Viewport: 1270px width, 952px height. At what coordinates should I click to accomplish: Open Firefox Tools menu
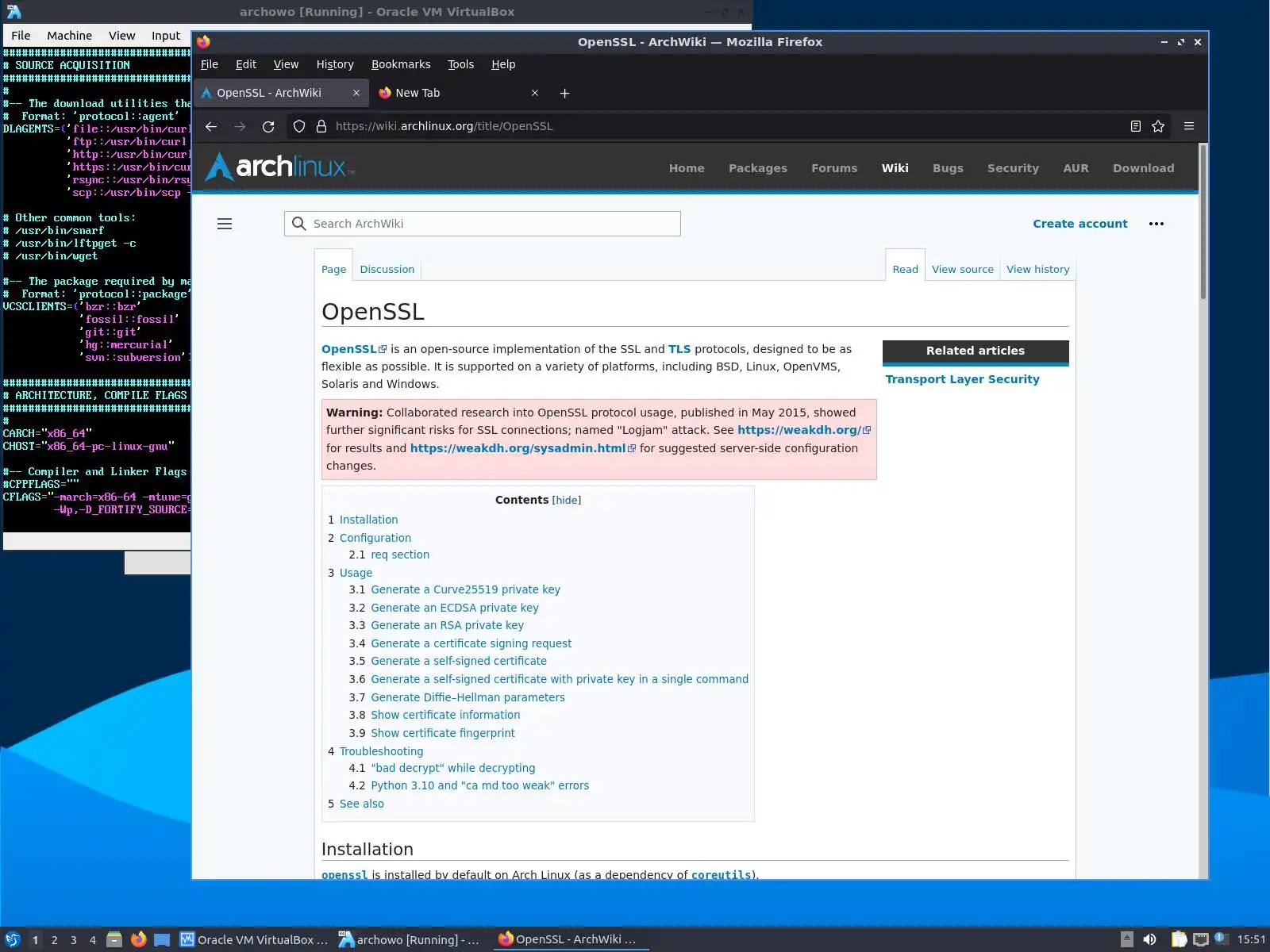pos(460,64)
